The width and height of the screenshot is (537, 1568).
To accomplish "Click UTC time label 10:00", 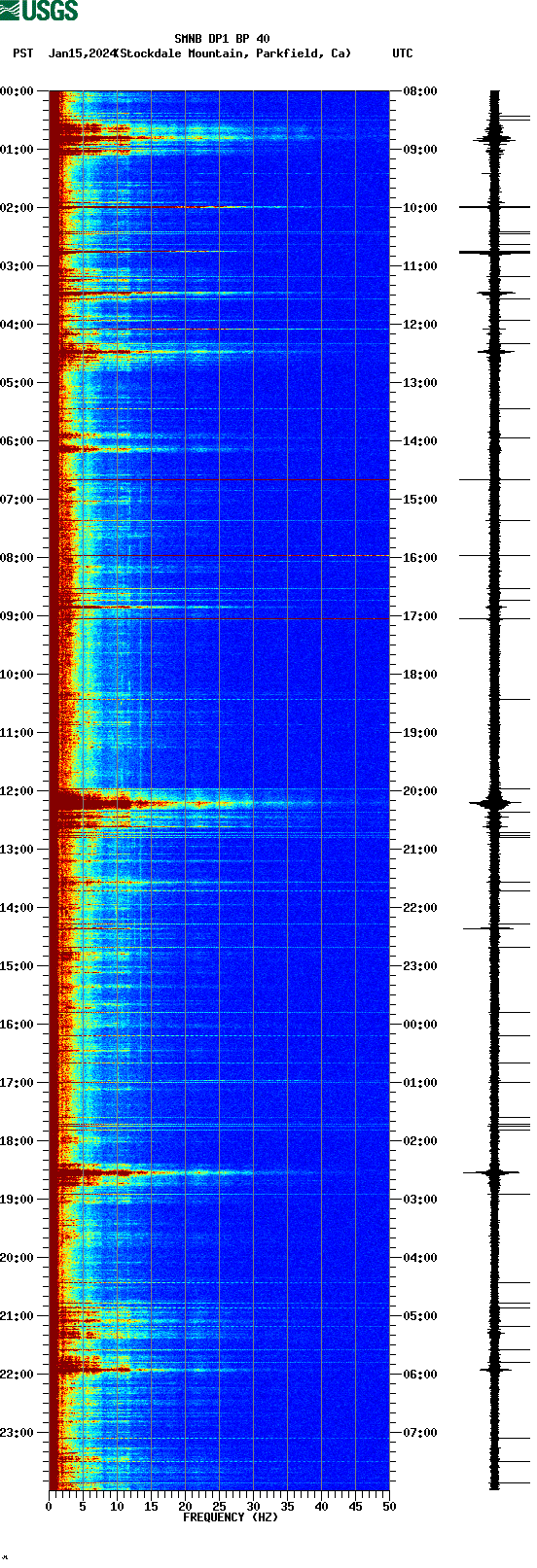I will (x=420, y=208).
